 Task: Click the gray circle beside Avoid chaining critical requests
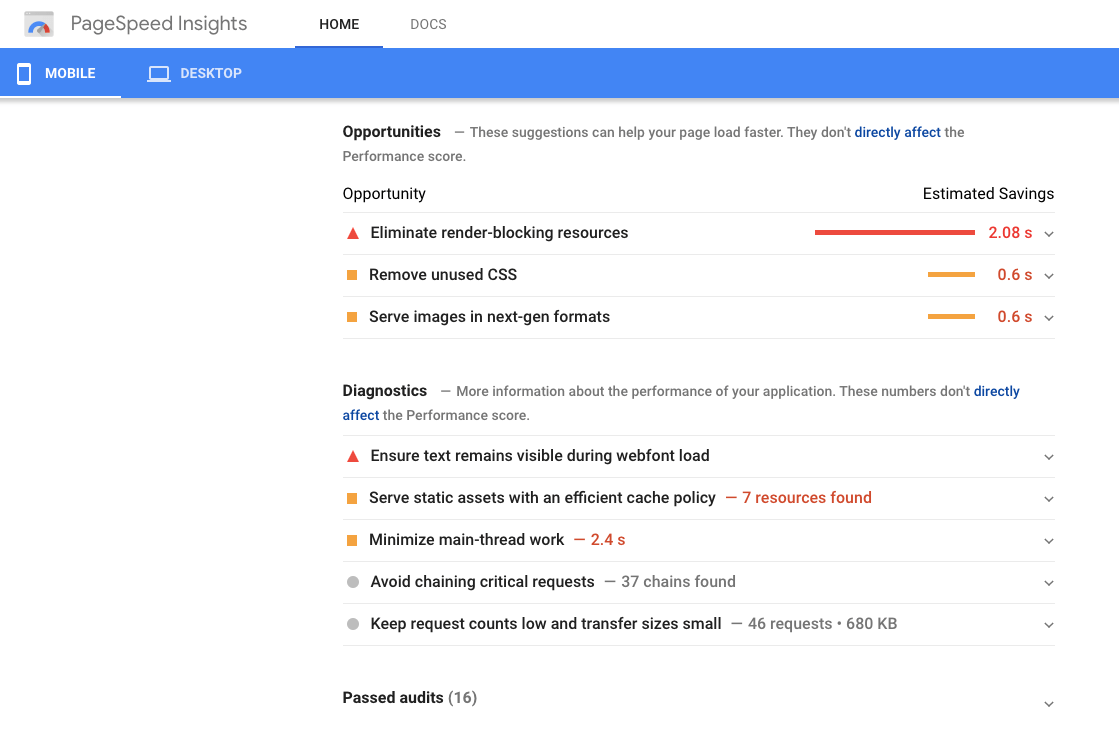click(352, 582)
